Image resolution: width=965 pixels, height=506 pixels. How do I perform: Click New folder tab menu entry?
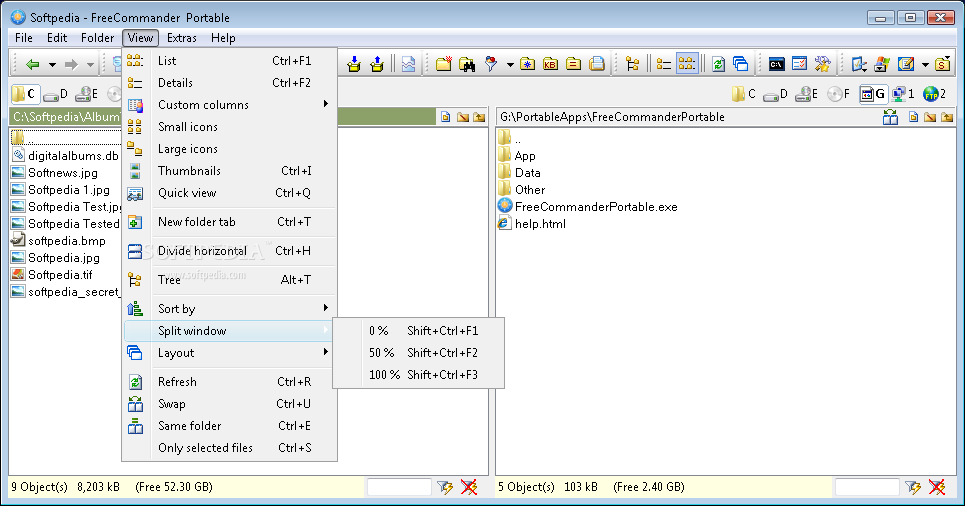[x=230, y=222]
